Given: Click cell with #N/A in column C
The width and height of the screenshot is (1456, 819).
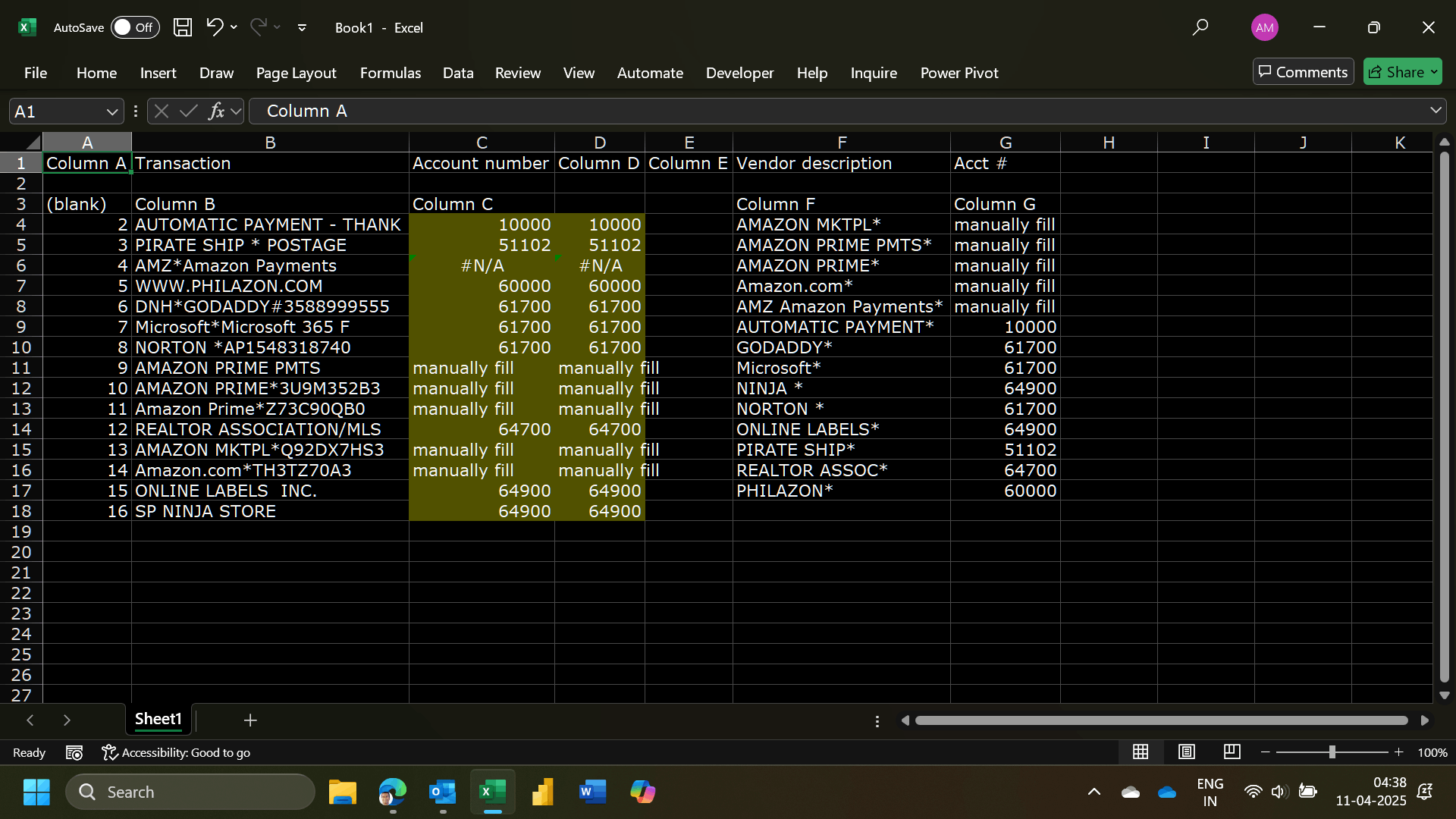Looking at the screenshot, I should coord(482,265).
